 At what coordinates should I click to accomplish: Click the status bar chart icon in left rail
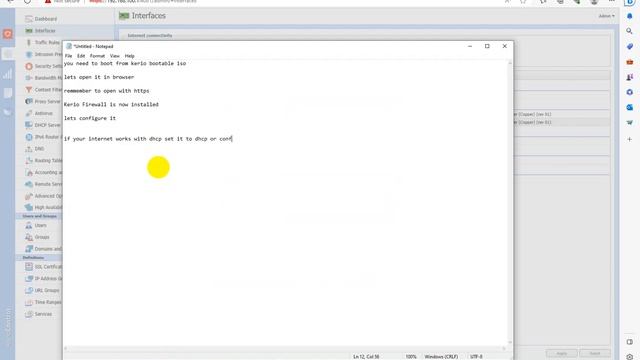point(8,74)
